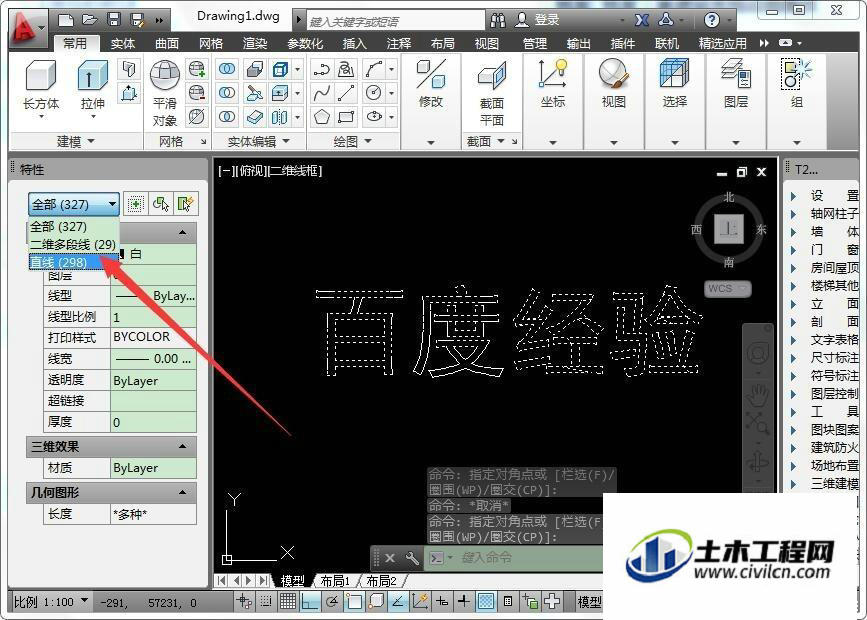Click the mesh smooth-less icon with red minus
867x620 pixels.
pyautogui.click(x=197, y=93)
